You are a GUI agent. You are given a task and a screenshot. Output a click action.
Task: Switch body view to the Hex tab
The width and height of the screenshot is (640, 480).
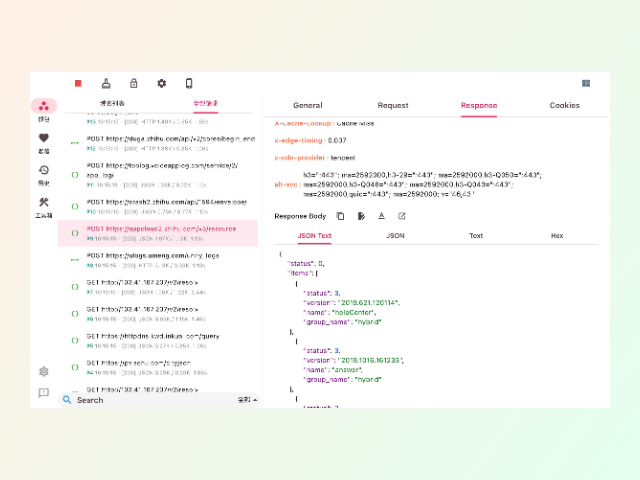(557, 236)
